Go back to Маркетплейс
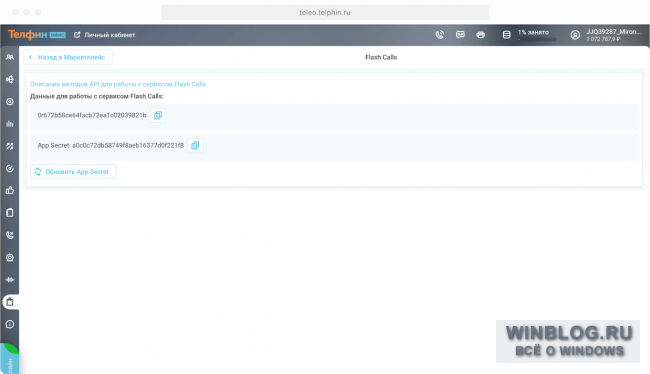 (x=68, y=57)
